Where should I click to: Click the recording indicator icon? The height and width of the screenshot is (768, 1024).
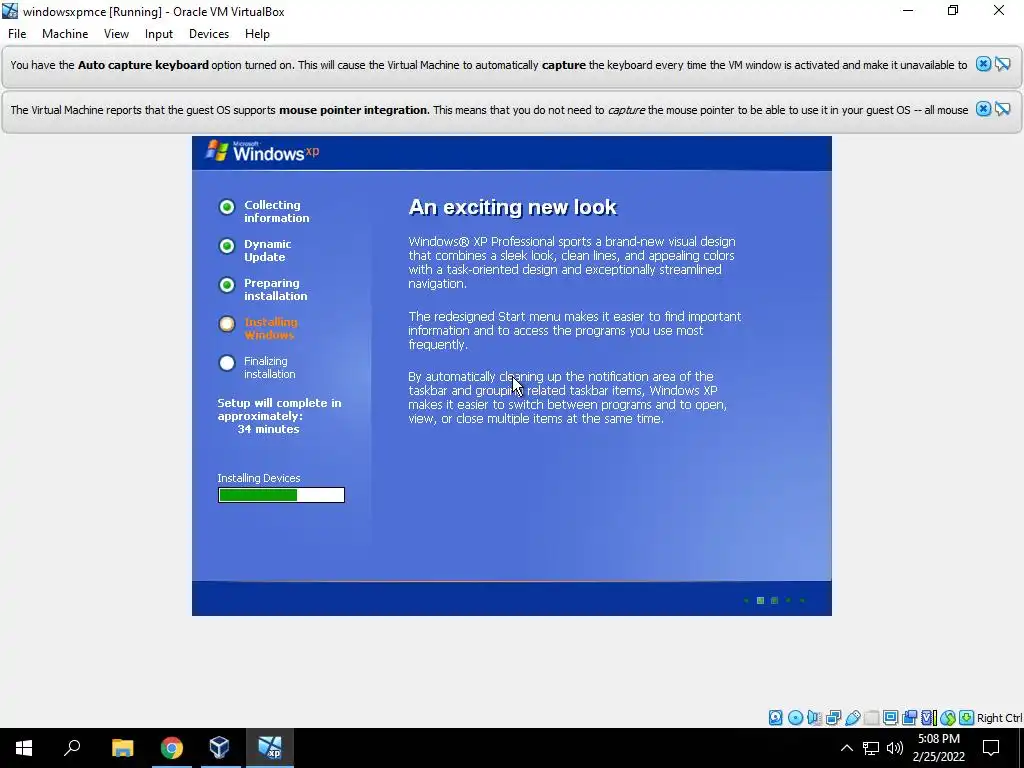[909, 718]
